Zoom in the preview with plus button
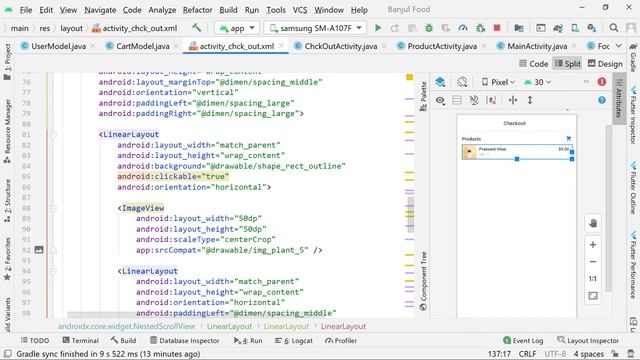The image size is (640, 360). pos(593,244)
